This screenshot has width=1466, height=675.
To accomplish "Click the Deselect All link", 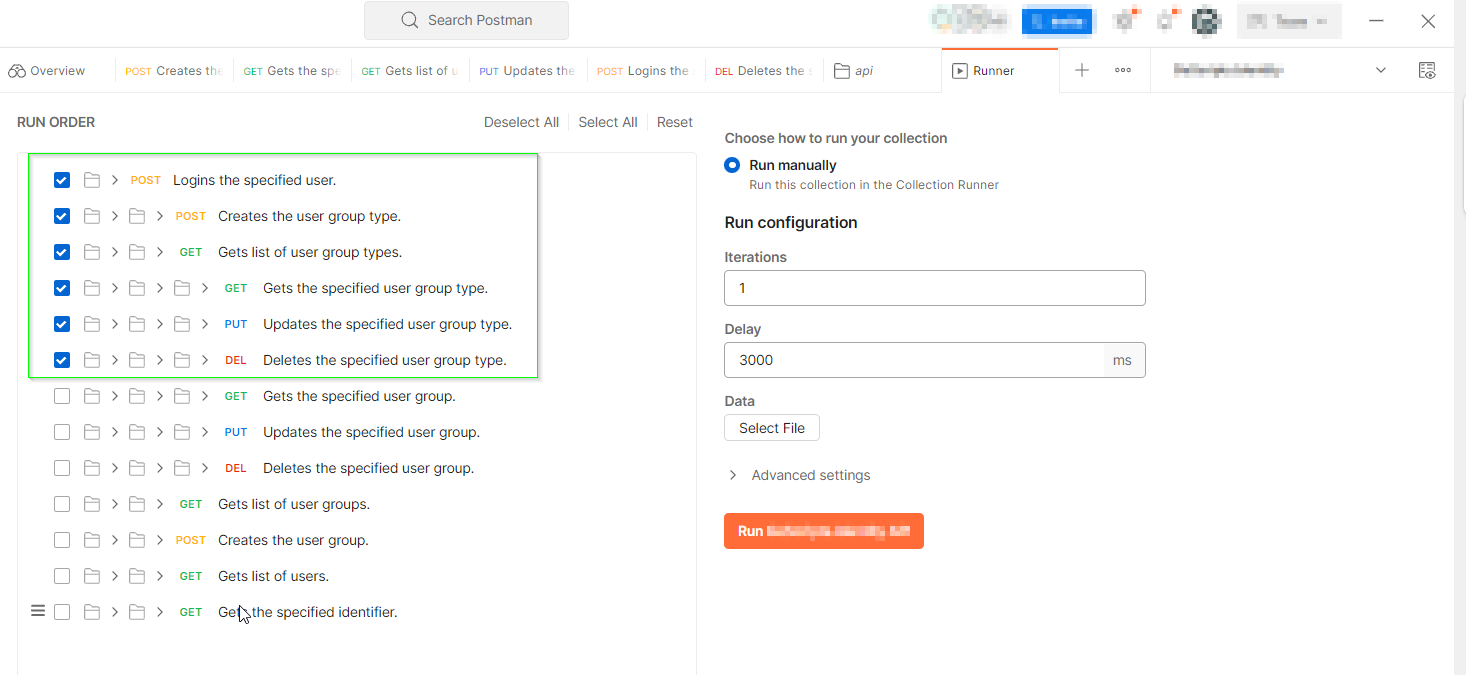I will pyautogui.click(x=521, y=122).
